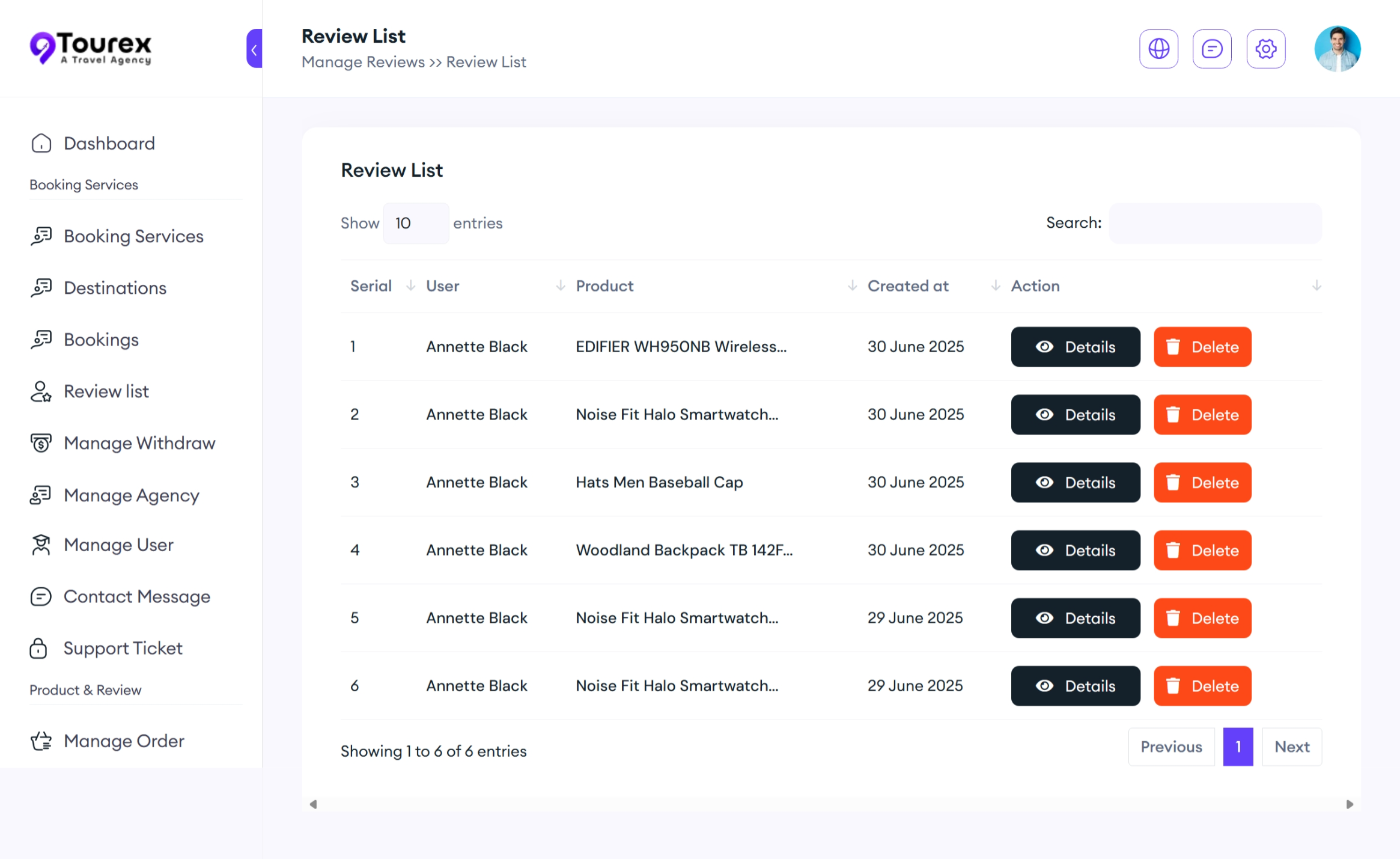Click the globe language icon in header
The height and width of the screenshot is (859, 1400).
[x=1158, y=49]
